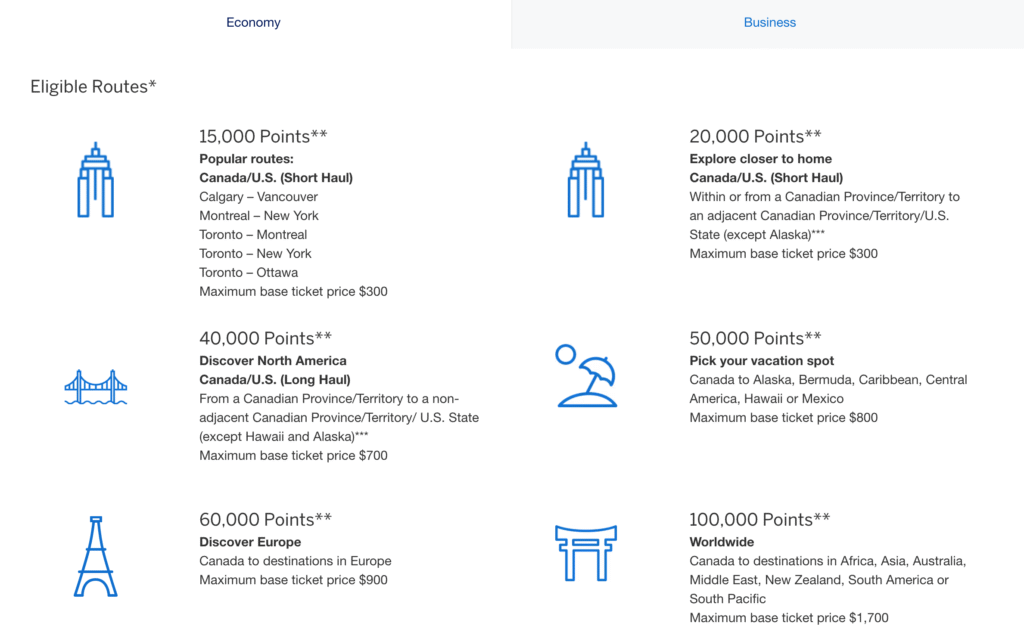The width and height of the screenshot is (1024, 629).
Task: Click the skyscraper icon beside 15,000 Points
Action: [95, 179]
